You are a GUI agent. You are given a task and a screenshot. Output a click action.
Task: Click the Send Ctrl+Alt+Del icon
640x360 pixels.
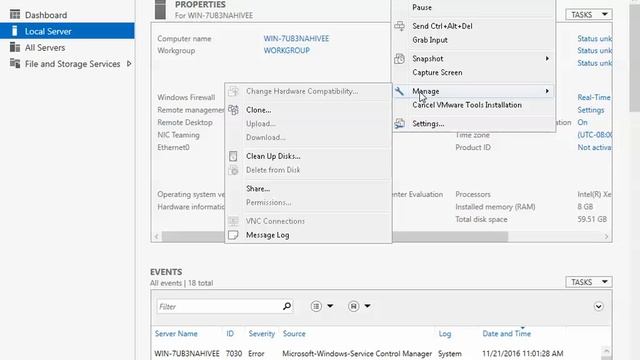[400, 26]
